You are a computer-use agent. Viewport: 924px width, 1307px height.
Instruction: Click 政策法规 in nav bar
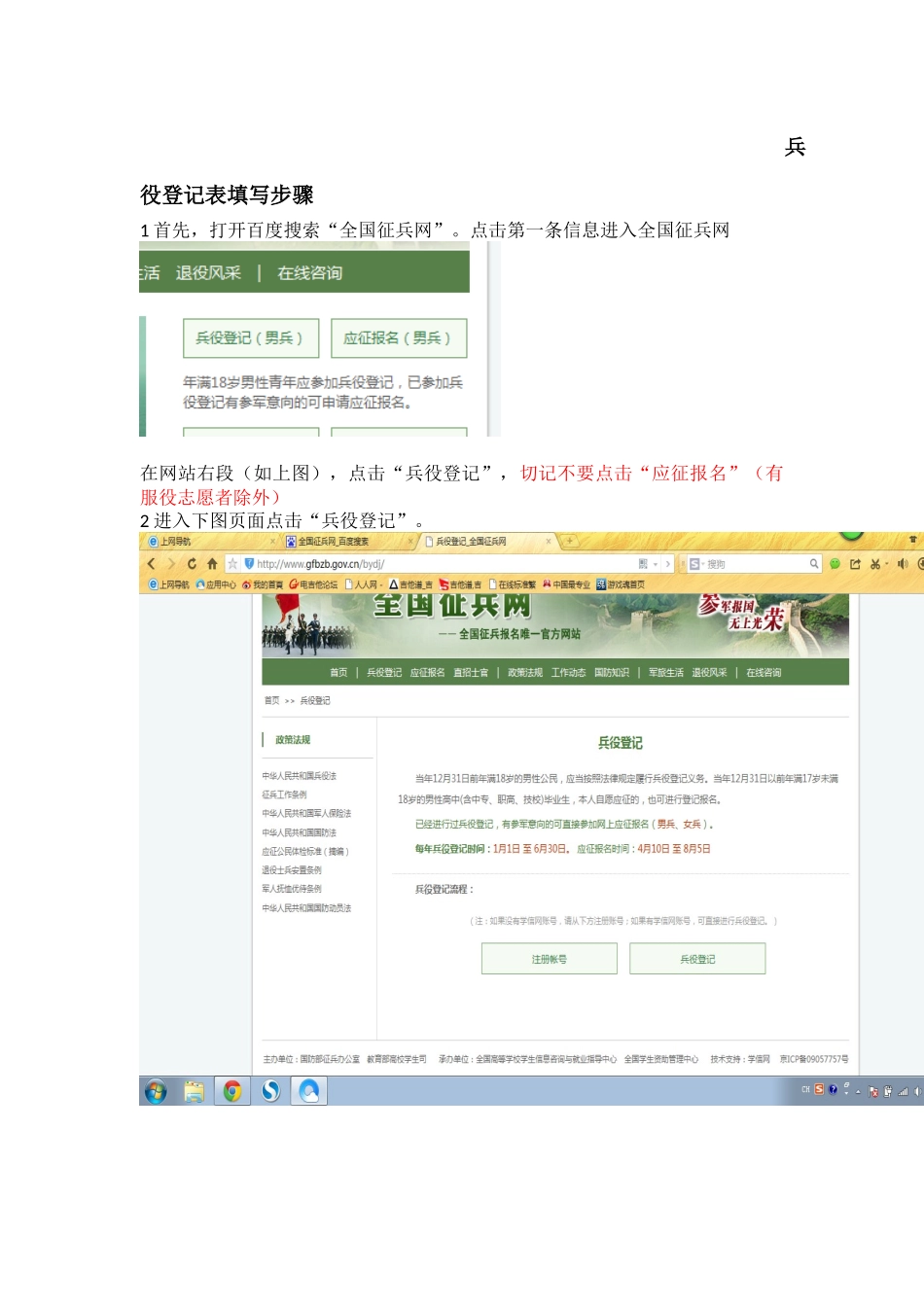[x=525, y=673]
